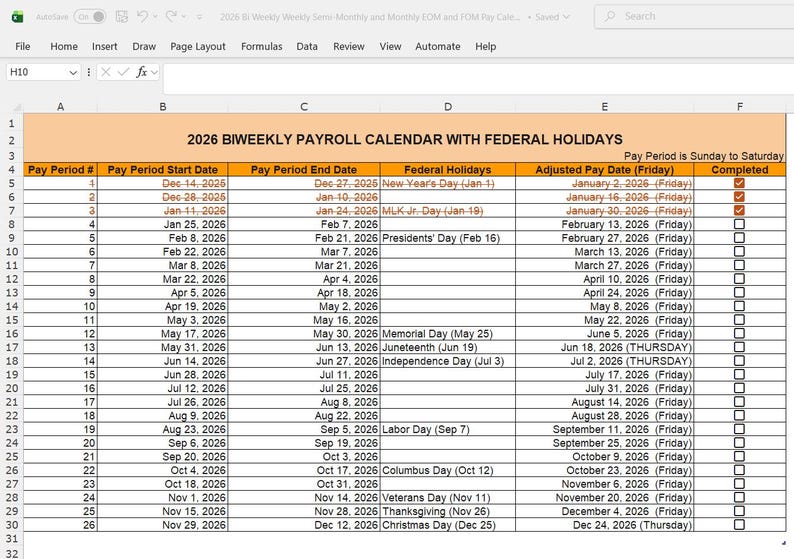Open the Draw tab
Screen dimensions: 794x559
pyautogui.click(x=144, y=47)
